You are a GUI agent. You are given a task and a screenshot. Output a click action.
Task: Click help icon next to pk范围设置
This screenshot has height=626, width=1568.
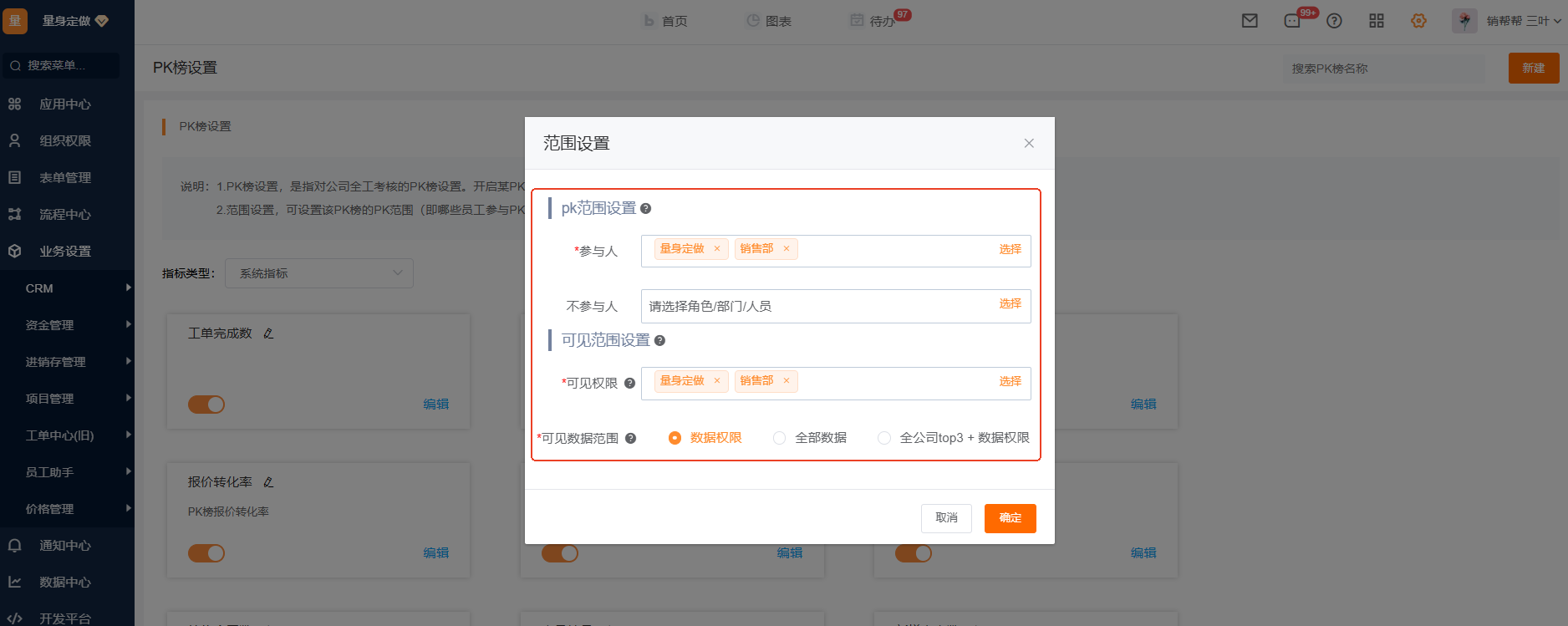click(645, 209)
